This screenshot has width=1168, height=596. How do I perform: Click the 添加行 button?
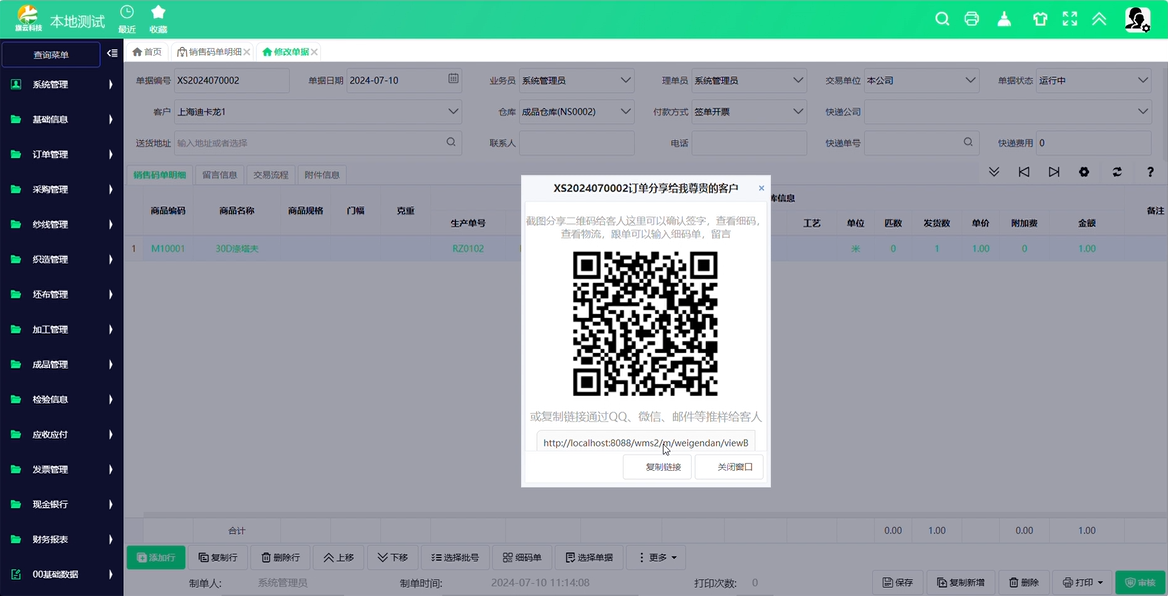[156, 557]
